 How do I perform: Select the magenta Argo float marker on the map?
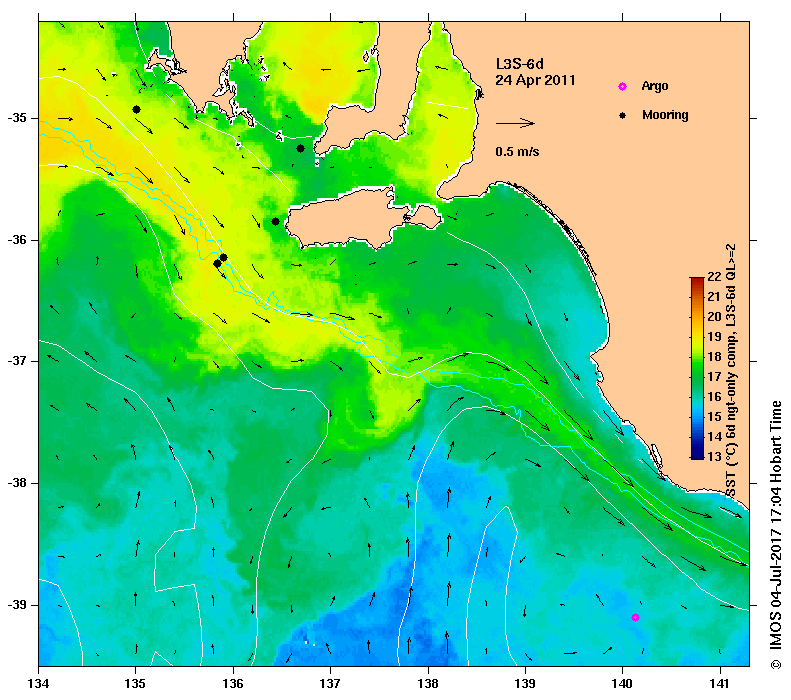[x=636, y=617]
